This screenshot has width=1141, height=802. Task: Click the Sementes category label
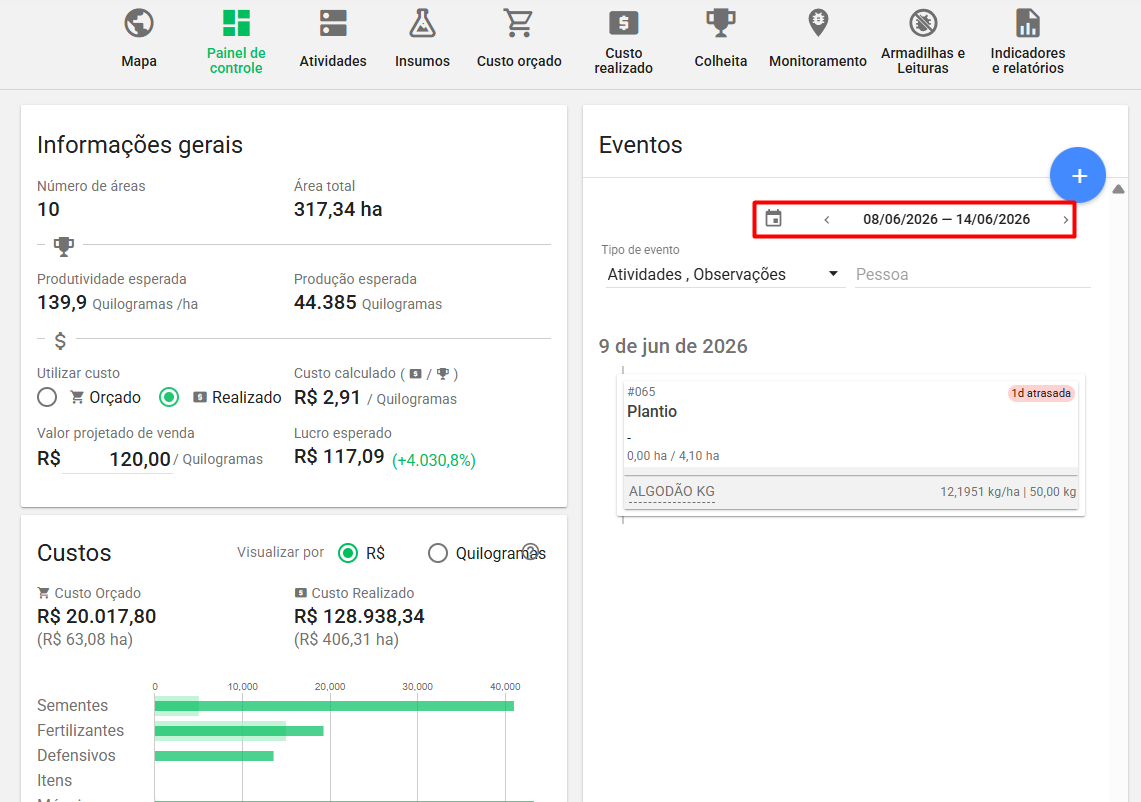pos(73,705)
